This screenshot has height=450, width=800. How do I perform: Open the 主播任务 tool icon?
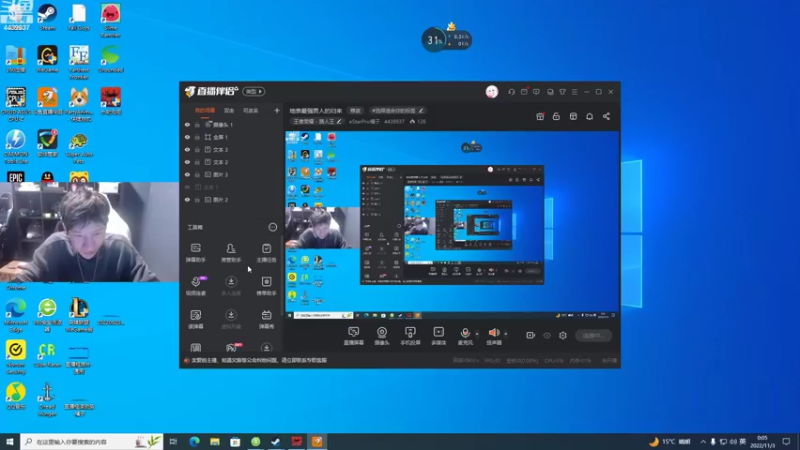click(x=266, y=253)
